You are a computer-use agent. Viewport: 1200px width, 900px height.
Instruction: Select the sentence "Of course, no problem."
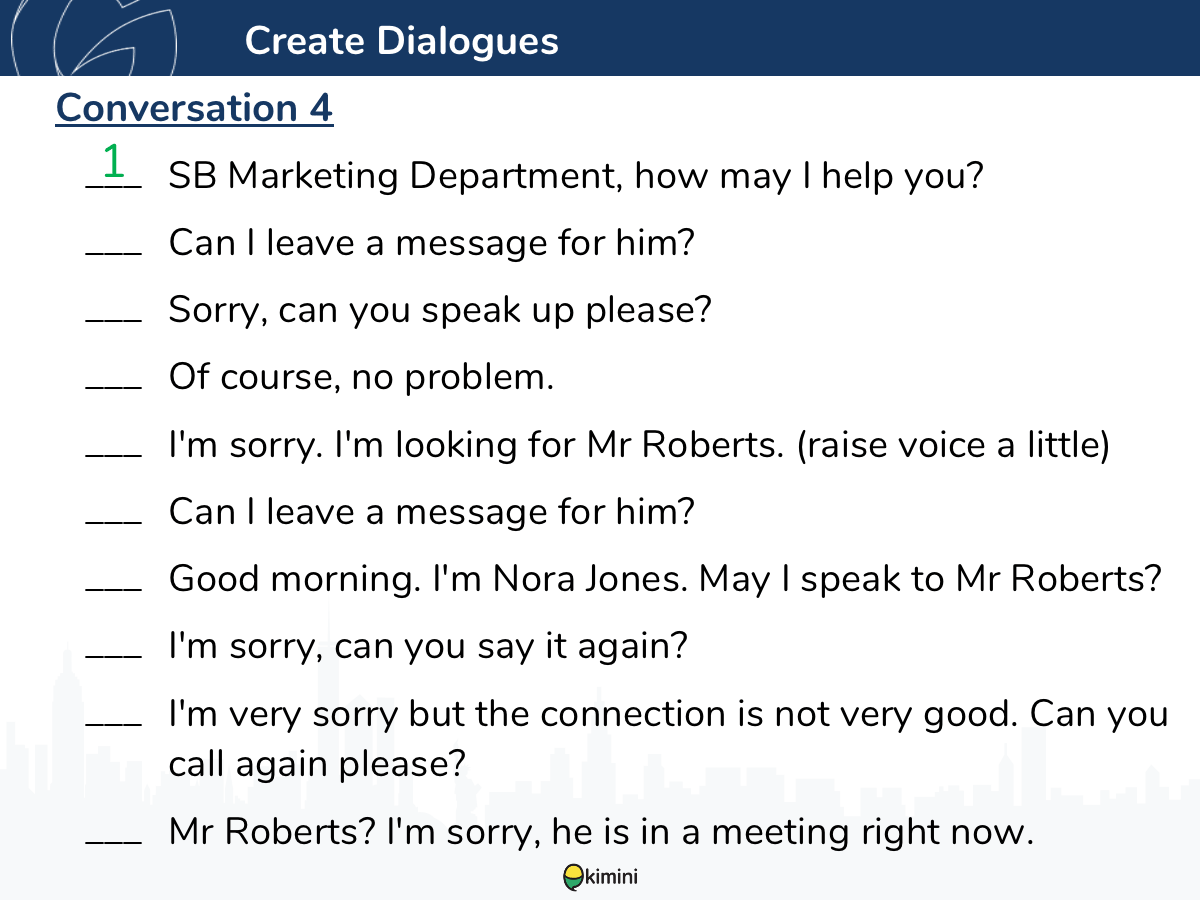tap(361, 378)
